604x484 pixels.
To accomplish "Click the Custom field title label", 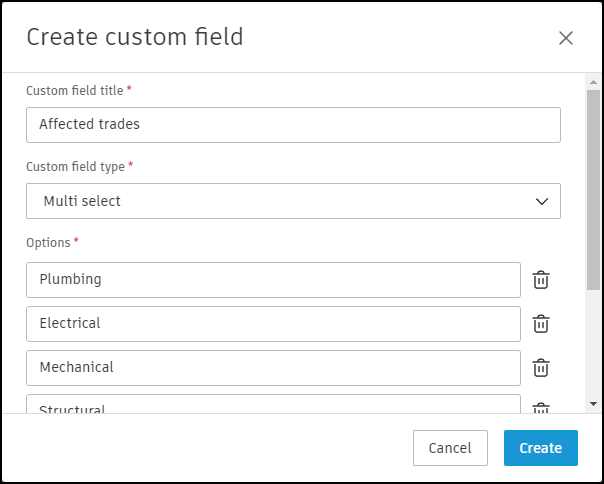I will coord(75,91).
